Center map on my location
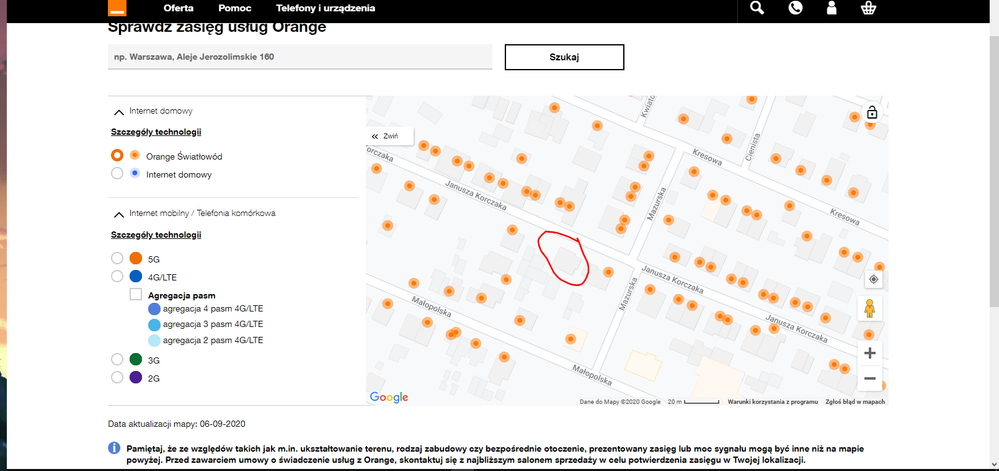This screenshot has width=999, height=471. pyautogui.click(x=873, y=279)
